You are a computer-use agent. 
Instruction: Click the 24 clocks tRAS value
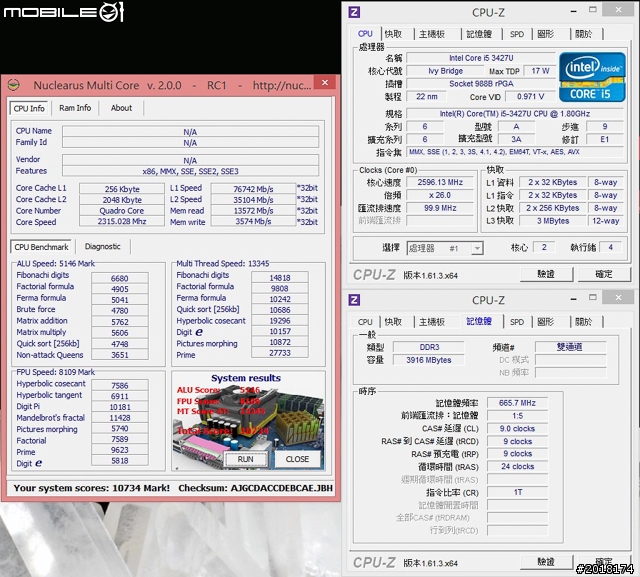pyautogui.click(x=517, y=466)
